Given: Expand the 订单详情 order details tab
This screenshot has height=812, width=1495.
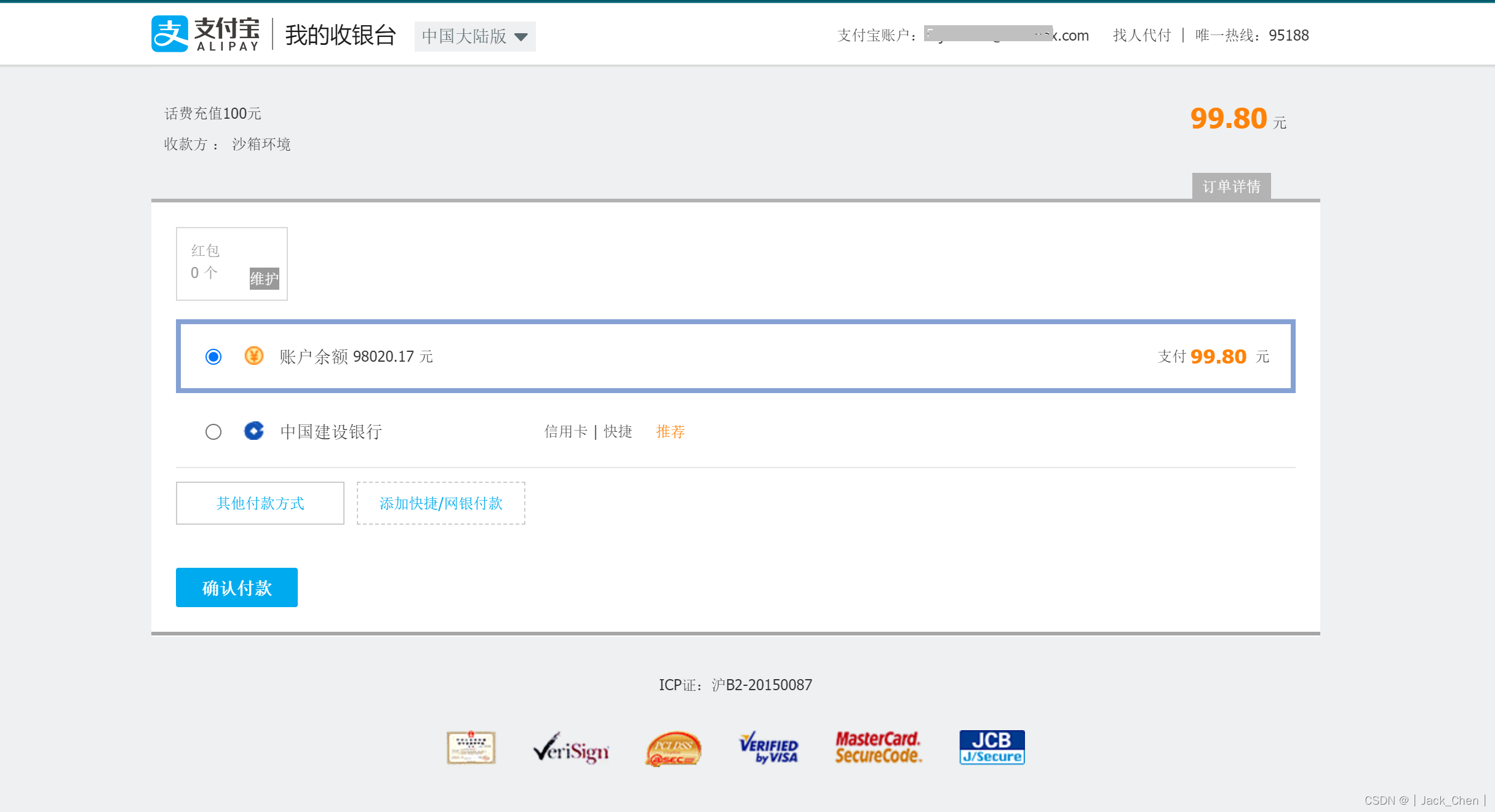Looking at the screenshot, I should (1231, 186).
